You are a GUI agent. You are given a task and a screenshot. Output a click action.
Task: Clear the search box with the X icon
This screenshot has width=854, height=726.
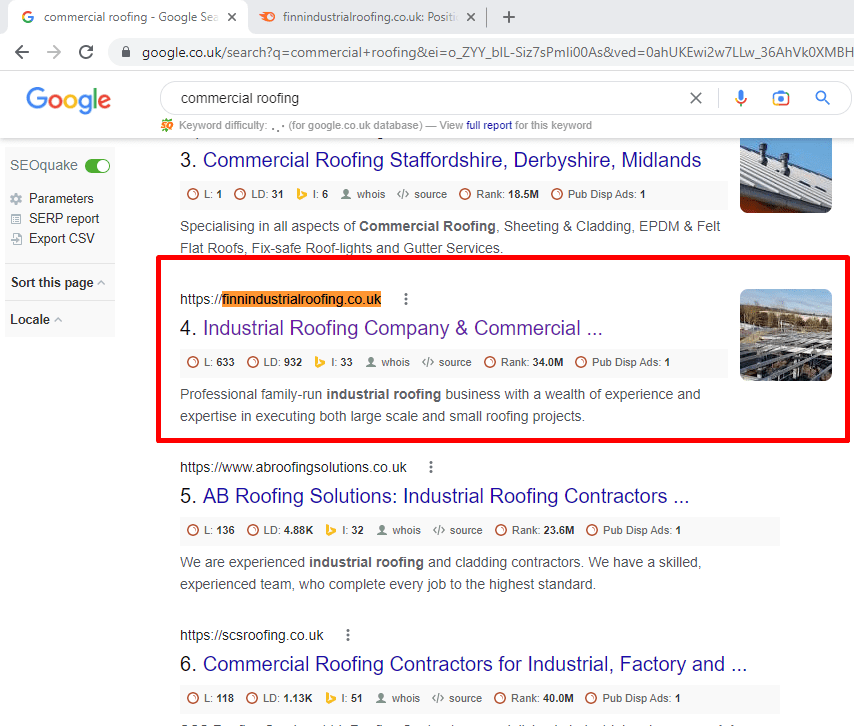click(x=696, y=98)
